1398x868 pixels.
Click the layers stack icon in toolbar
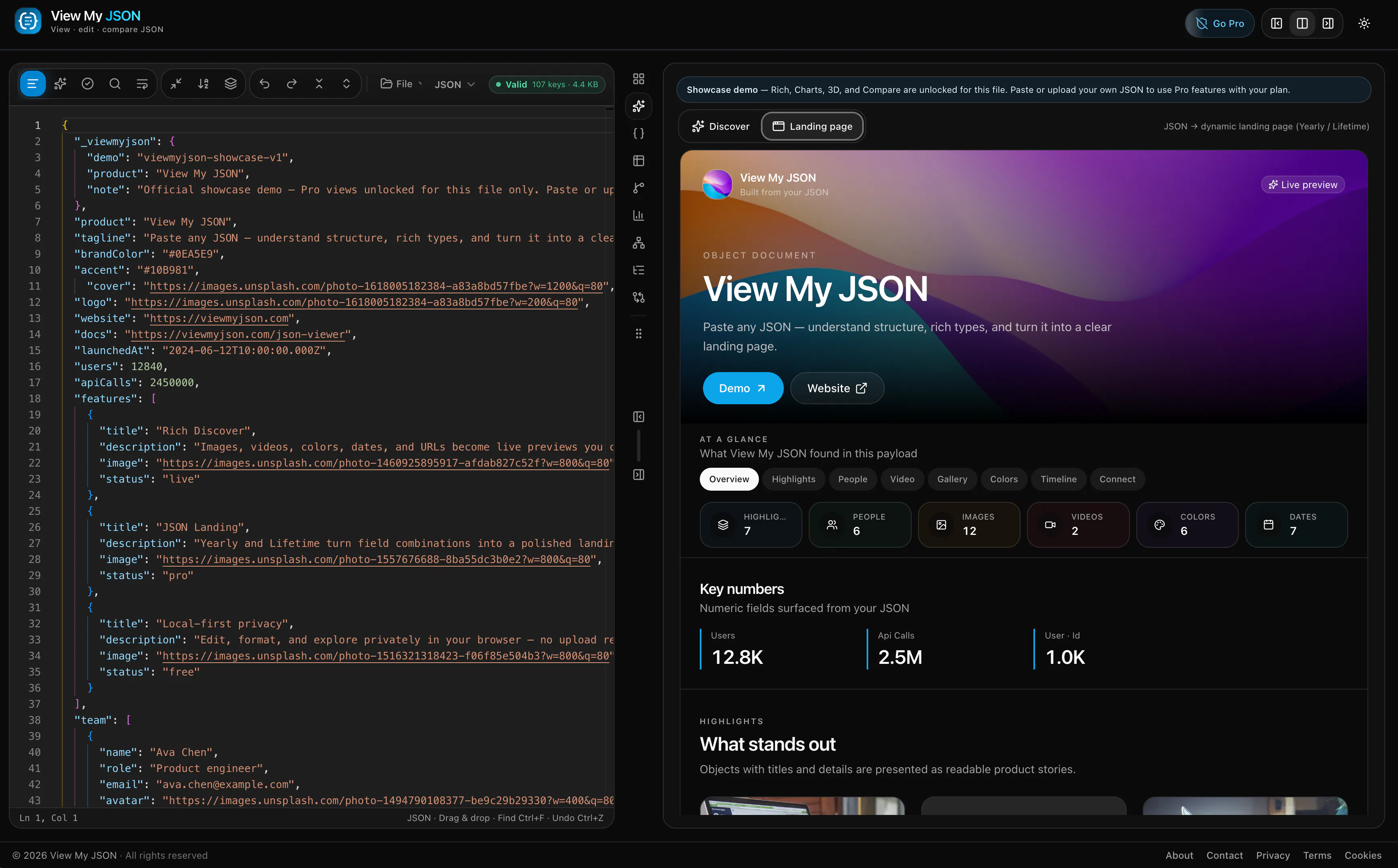coord(231,84)
